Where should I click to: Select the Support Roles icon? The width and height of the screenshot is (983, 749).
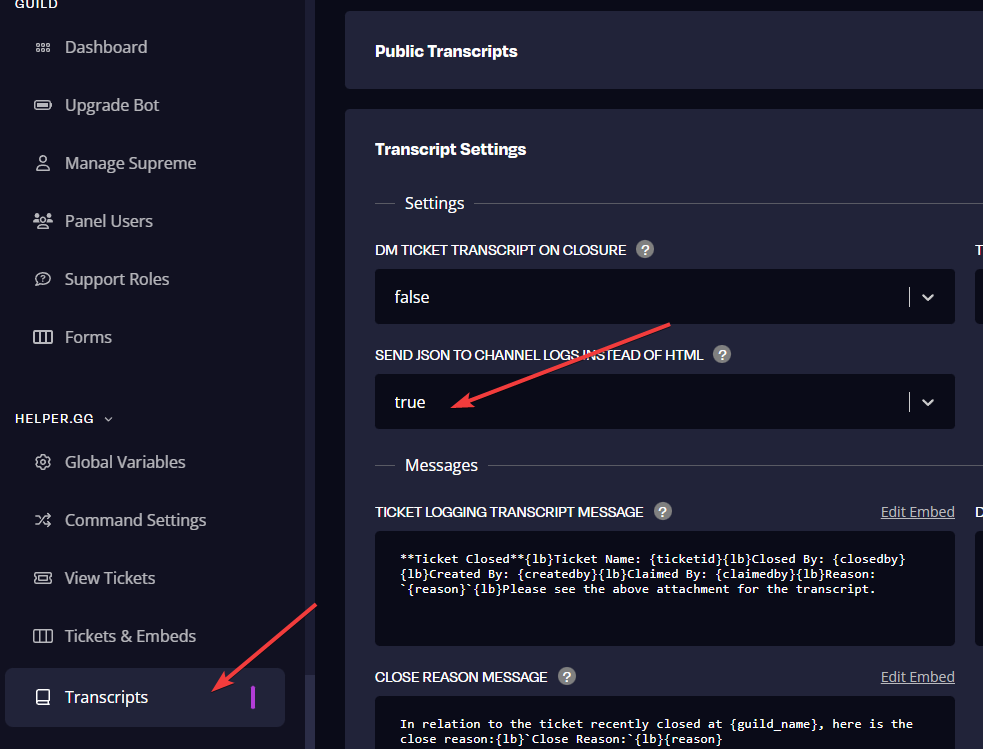point(41,278)
